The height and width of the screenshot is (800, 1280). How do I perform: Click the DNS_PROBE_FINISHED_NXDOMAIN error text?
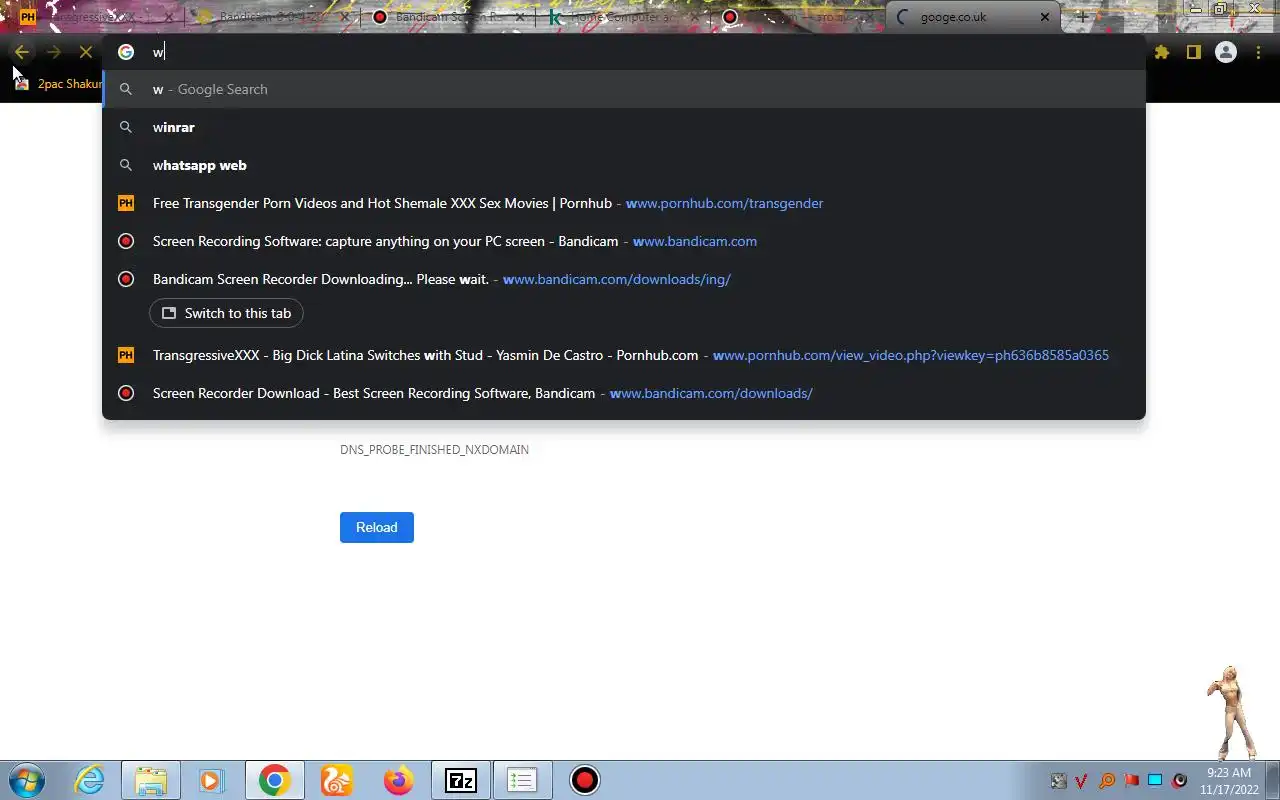click(434, 450)
